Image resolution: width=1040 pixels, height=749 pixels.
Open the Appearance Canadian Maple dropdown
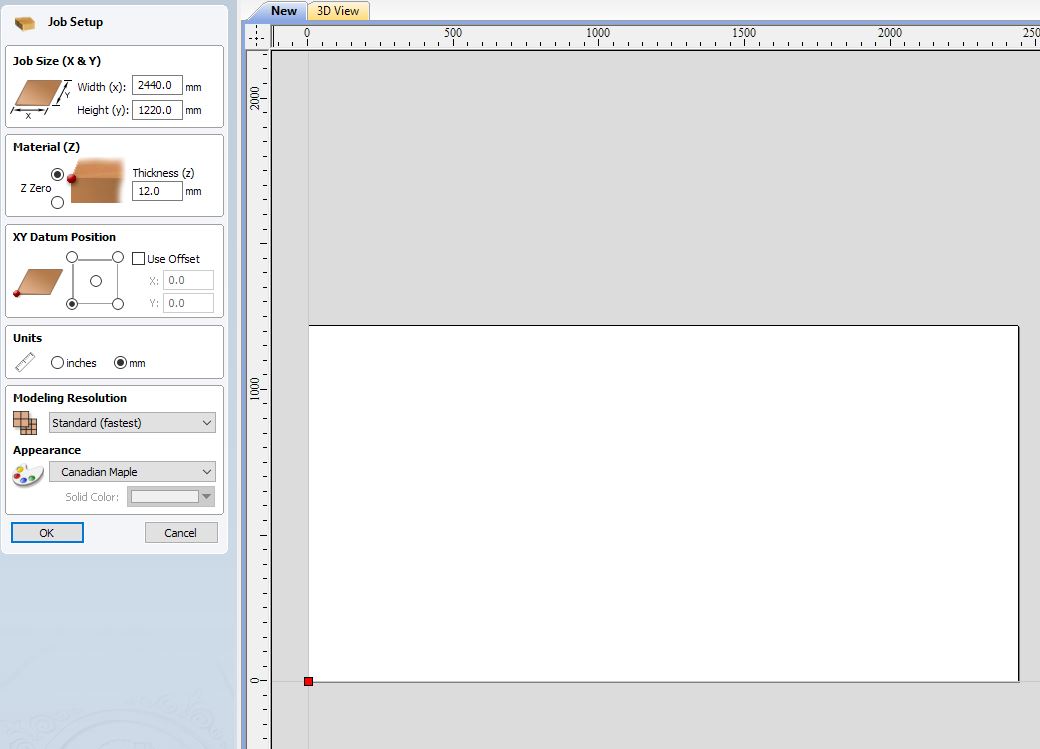point(132,472)
